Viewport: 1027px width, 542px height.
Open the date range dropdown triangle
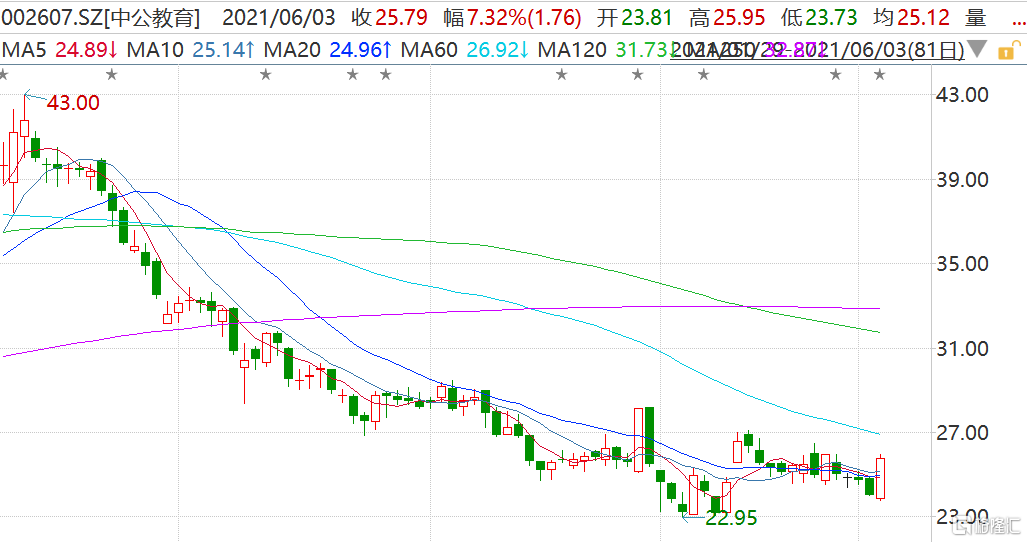tap(977, 49)
